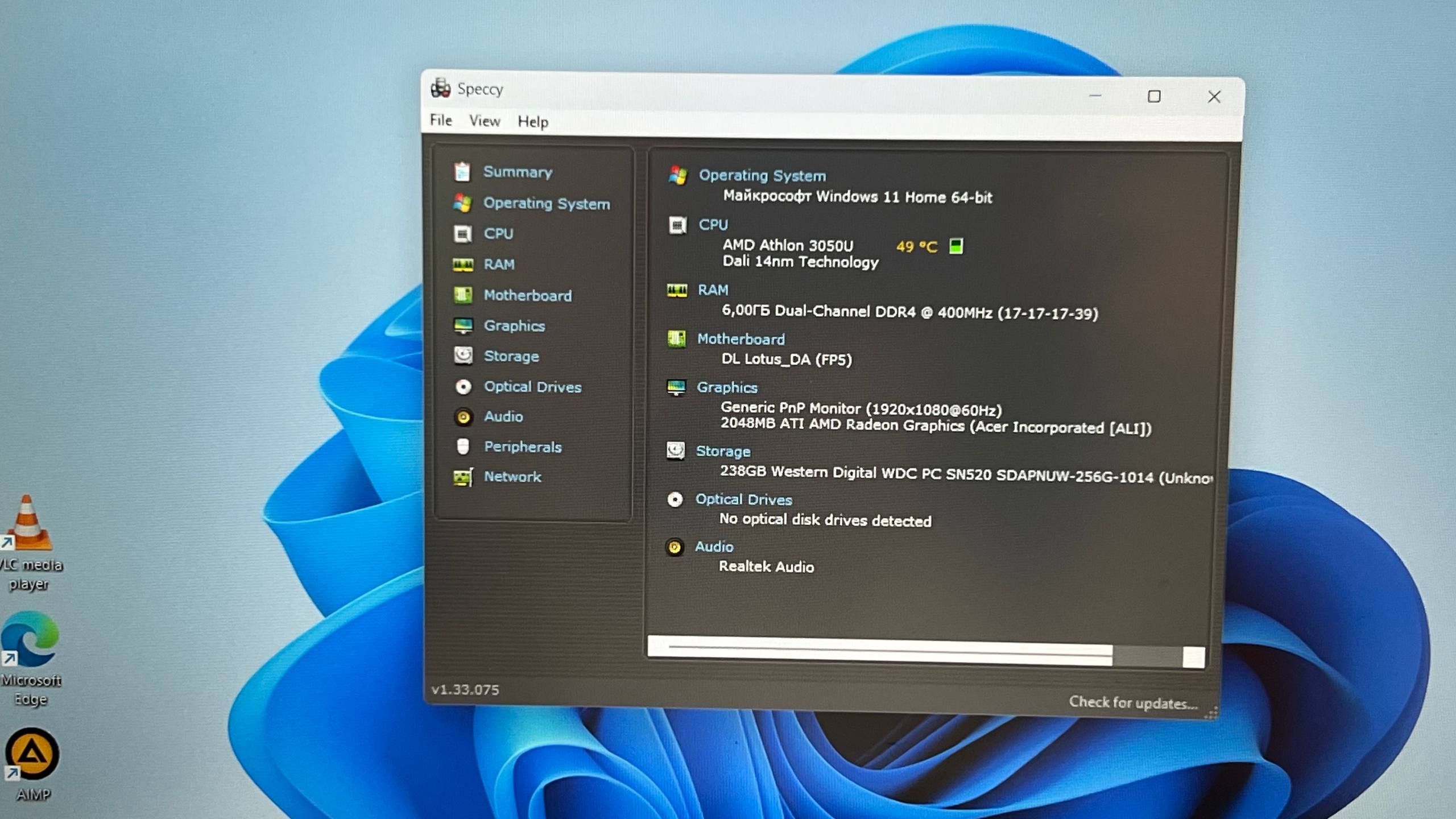The height and width of the screenshot is (819, 1456).
Task: Click Check for updates link
Action: 1133,703
